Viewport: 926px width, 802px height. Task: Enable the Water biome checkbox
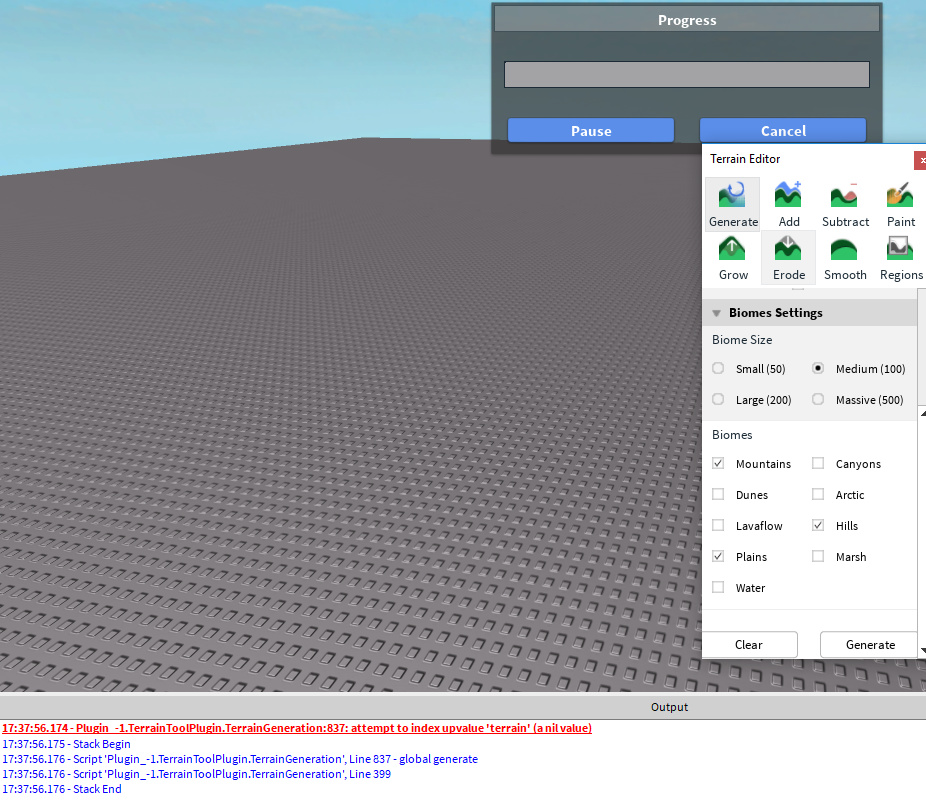click(x=718, y=587)
